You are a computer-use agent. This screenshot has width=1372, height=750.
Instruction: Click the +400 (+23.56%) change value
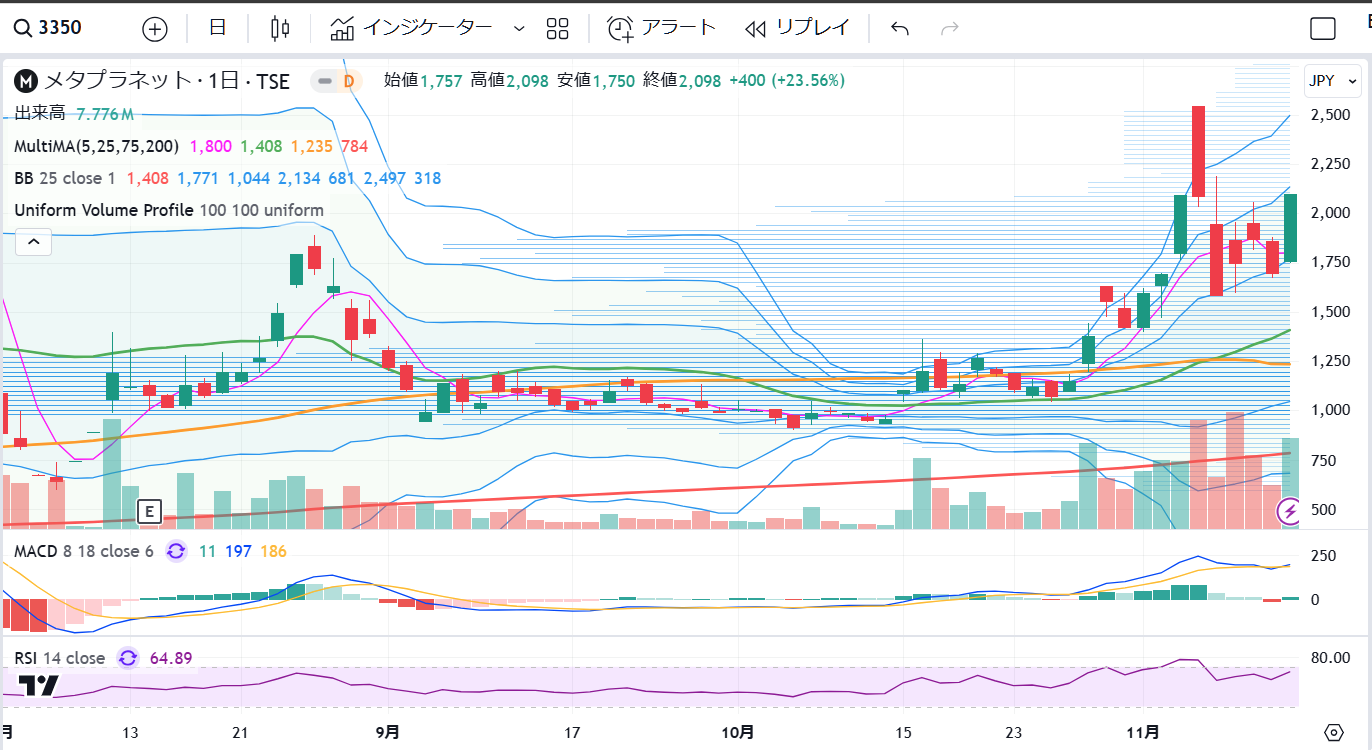[787, 81]
